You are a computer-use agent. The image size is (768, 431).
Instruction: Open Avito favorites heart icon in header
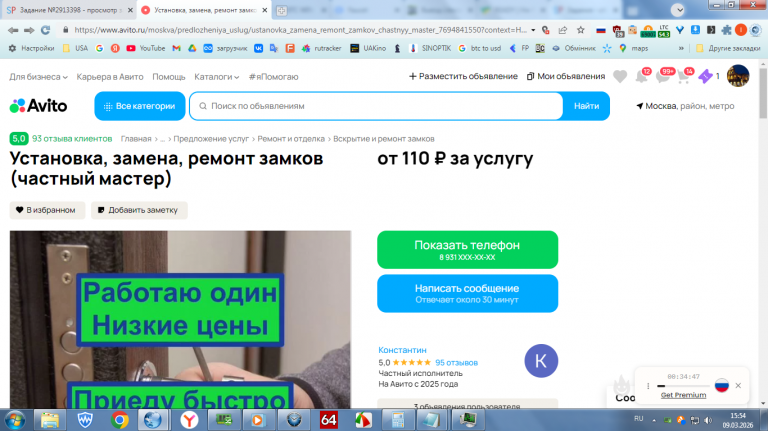[x=620, y=76]
